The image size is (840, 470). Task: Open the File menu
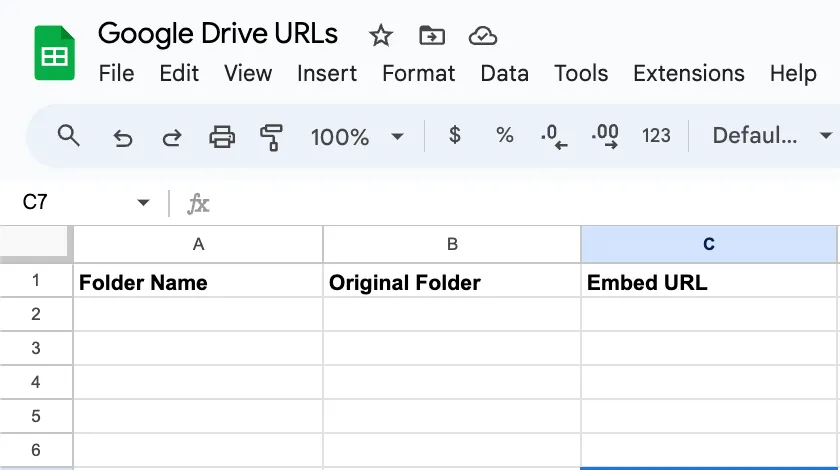coord(116,73)
